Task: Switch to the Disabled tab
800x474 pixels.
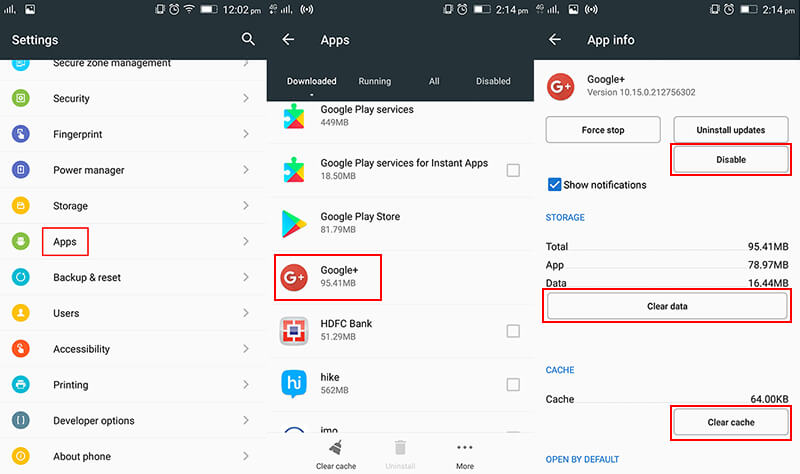Action: point(493,81)
